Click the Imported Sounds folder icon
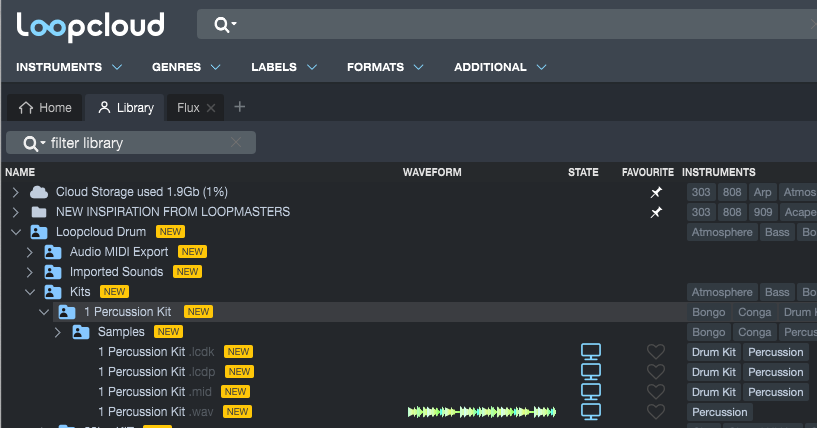 tap(53, 272)
